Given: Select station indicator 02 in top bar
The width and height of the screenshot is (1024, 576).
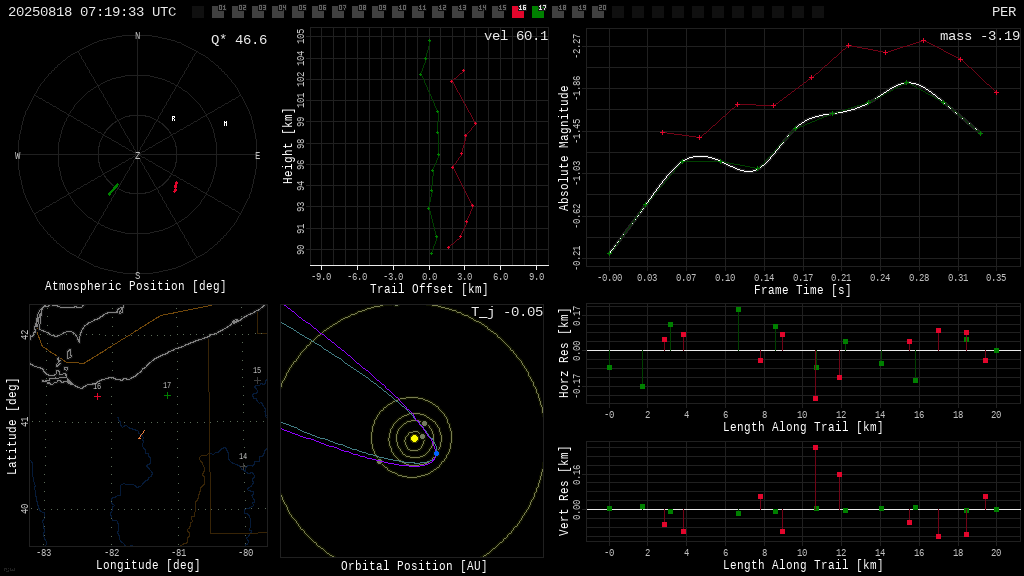Looking at the screenshot, I should tap(238, 11).
